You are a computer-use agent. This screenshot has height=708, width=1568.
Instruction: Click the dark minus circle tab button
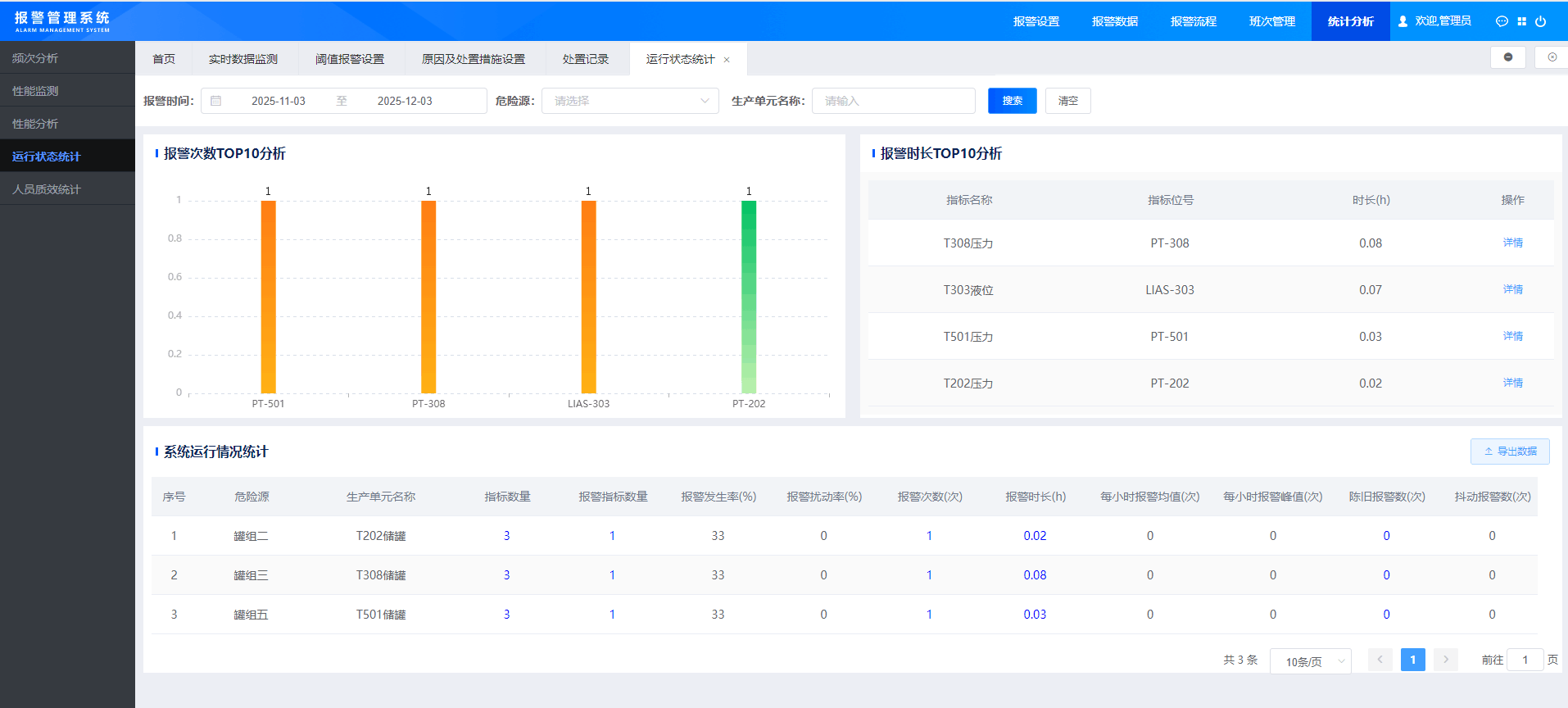coord(1507,57)
